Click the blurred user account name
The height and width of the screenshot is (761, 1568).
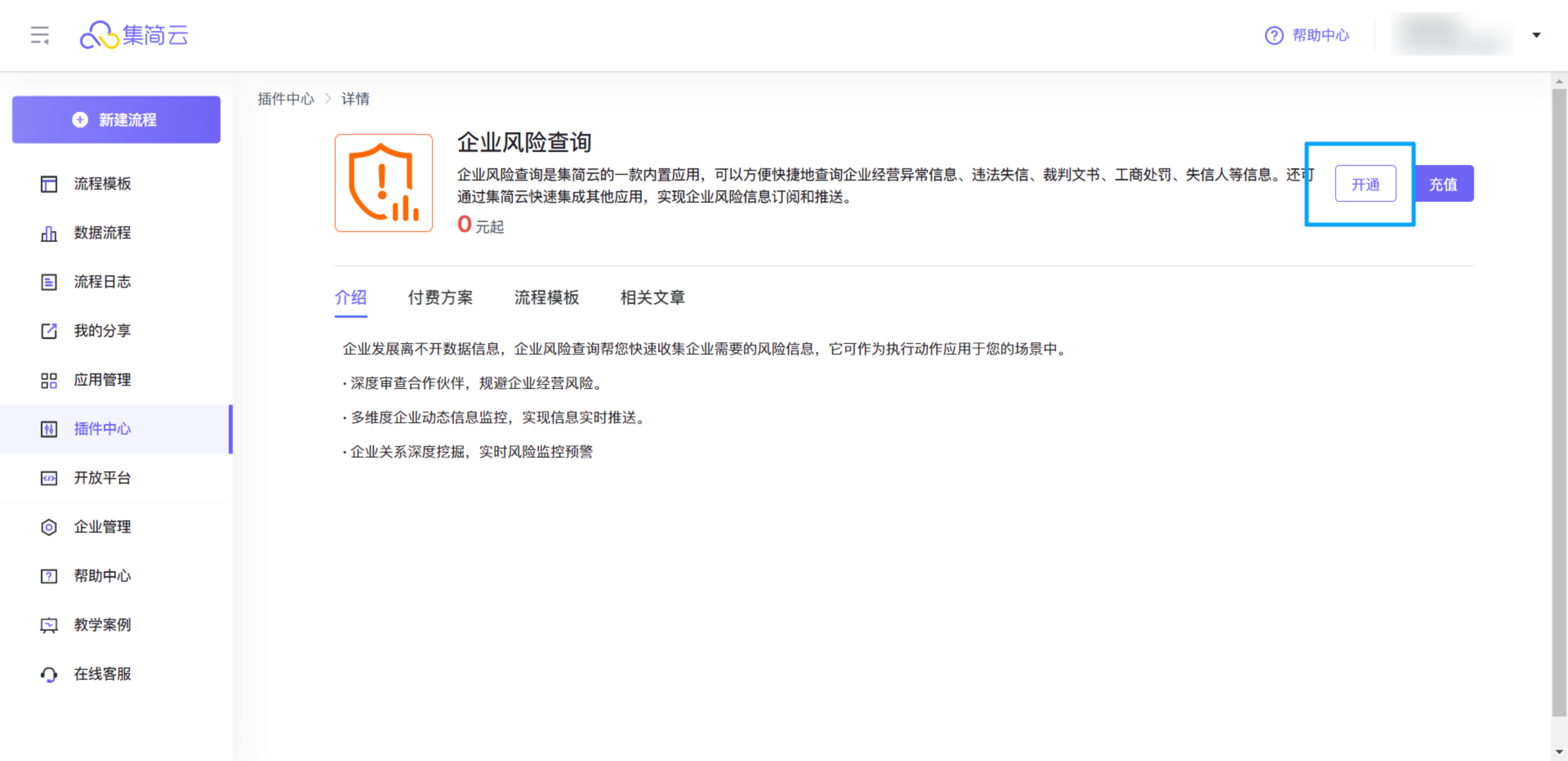[x=1452, y=34]
